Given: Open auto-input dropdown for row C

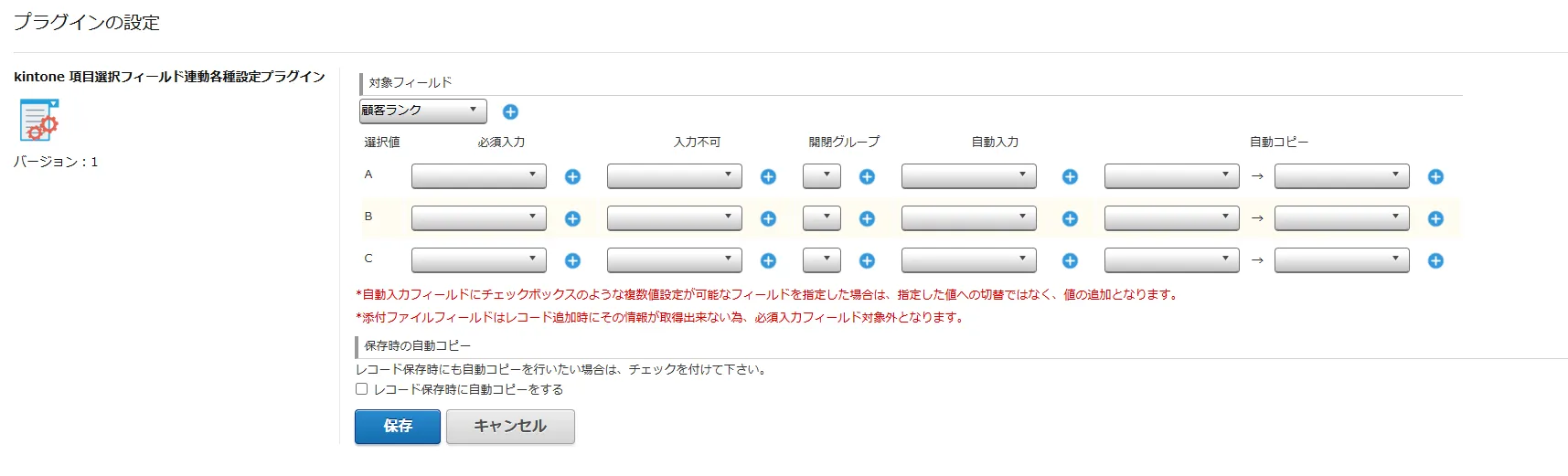Looking at the screenshot, I should tap(968, 259).
